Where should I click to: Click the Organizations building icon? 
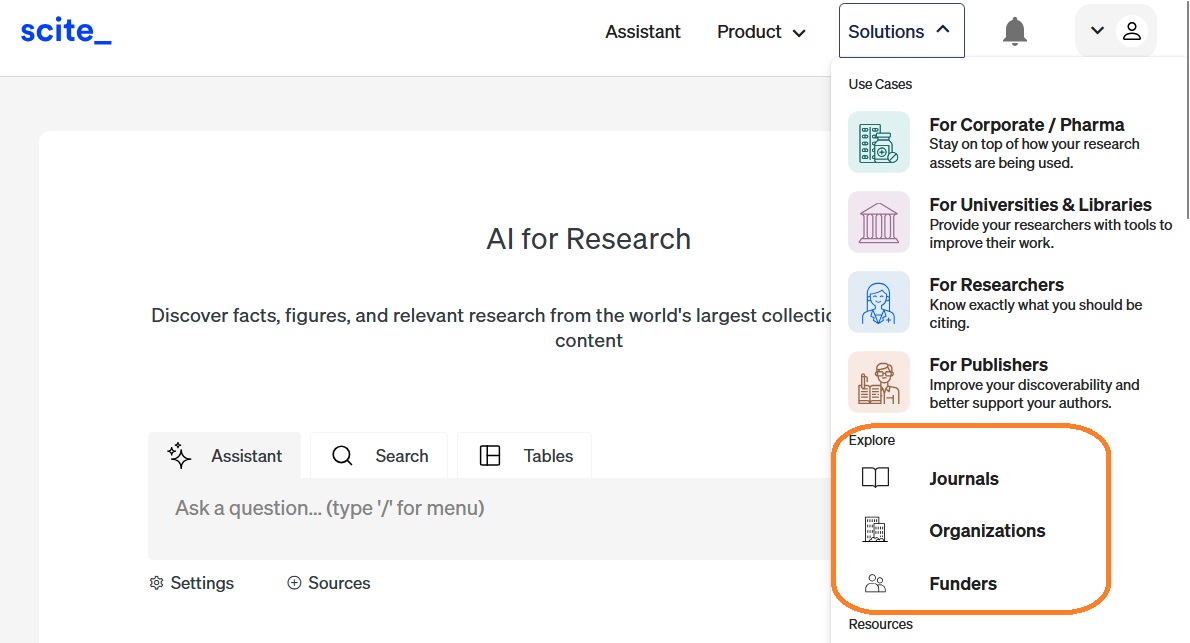[875, 531]
